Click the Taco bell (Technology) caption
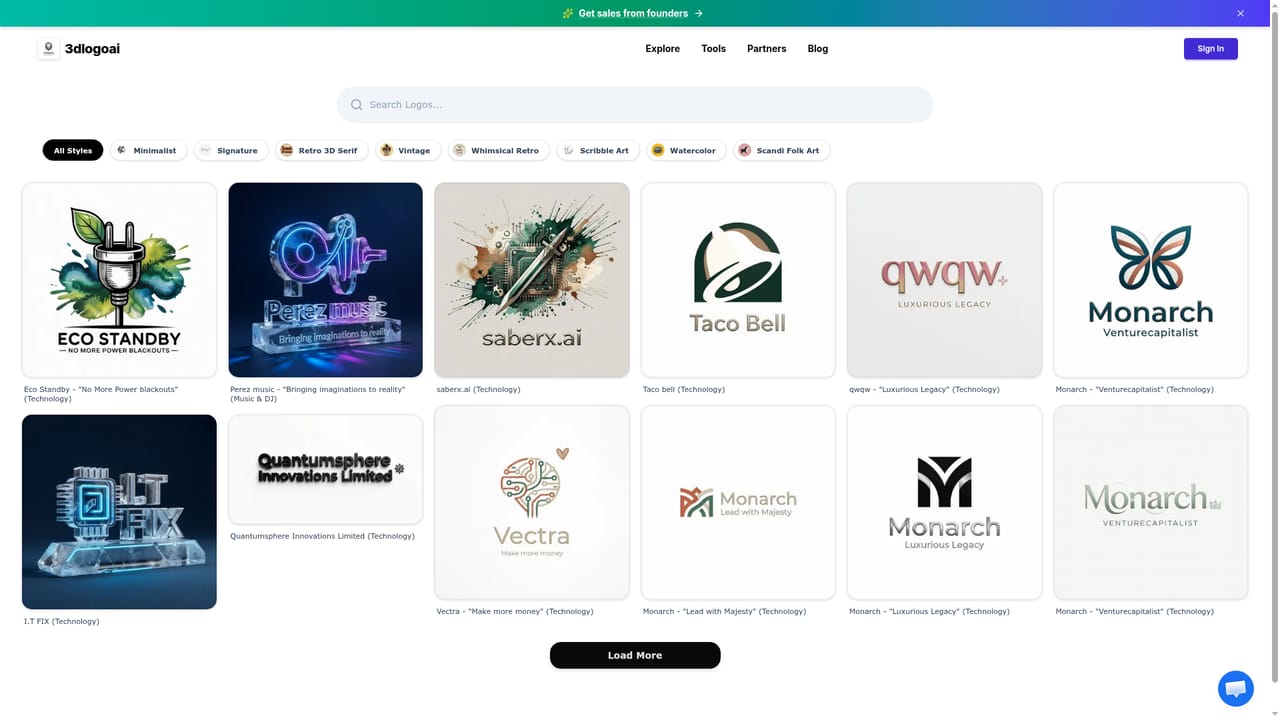 684,390
